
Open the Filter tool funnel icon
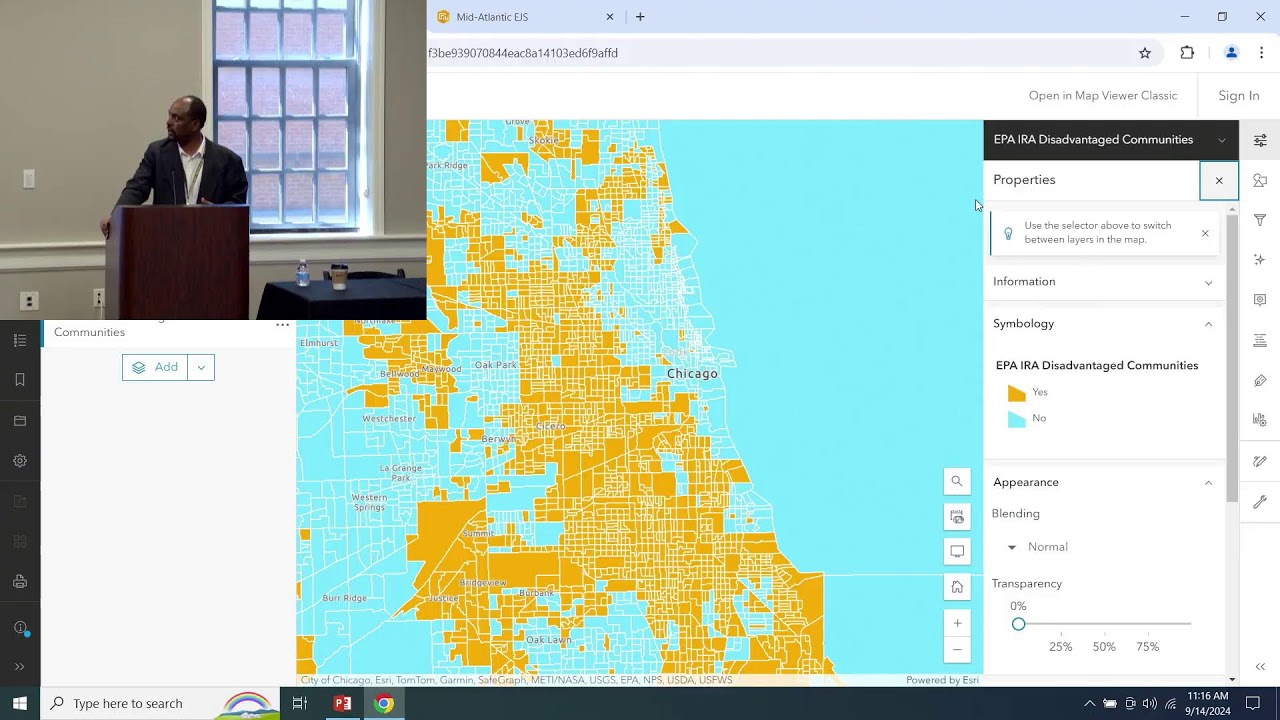[1260, 220]
